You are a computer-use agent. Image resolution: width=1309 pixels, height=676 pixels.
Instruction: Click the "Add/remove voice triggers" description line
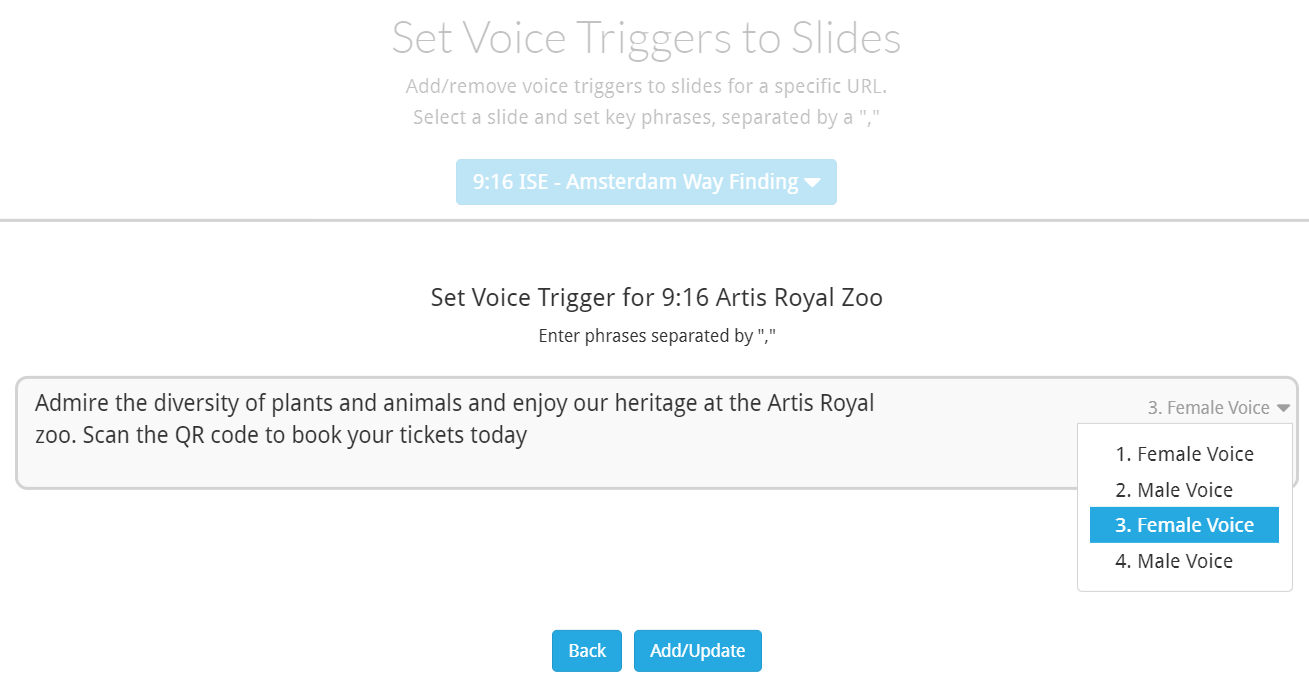coord(646,86)
